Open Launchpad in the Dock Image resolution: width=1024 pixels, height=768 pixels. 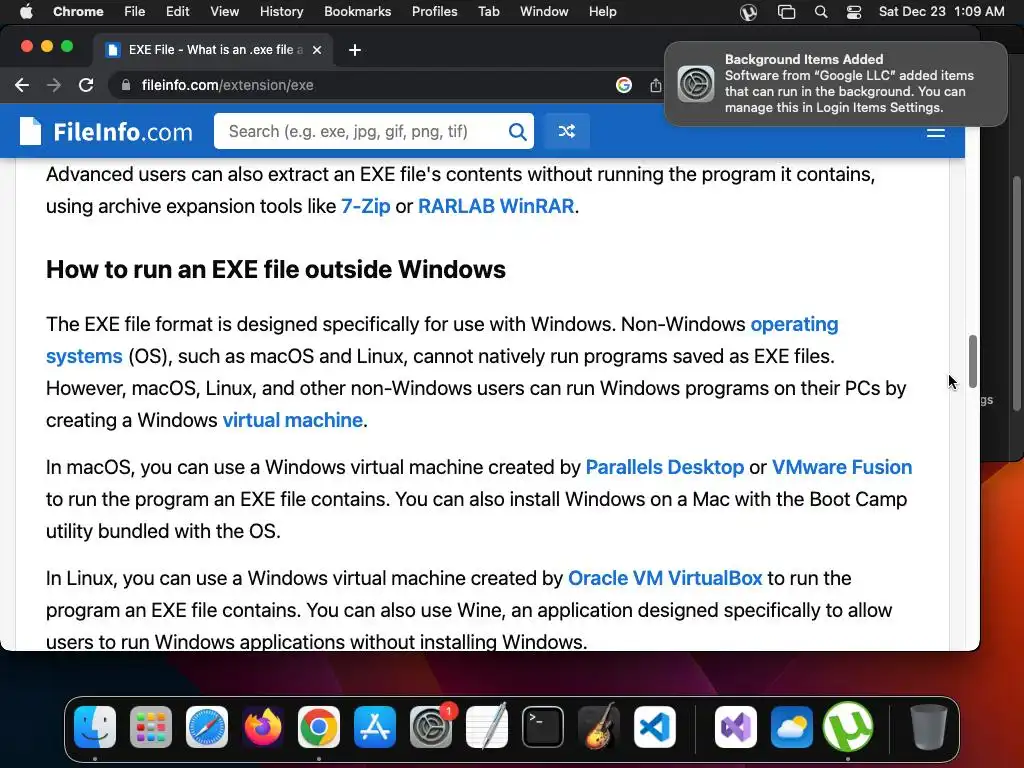tap(151, 727)
